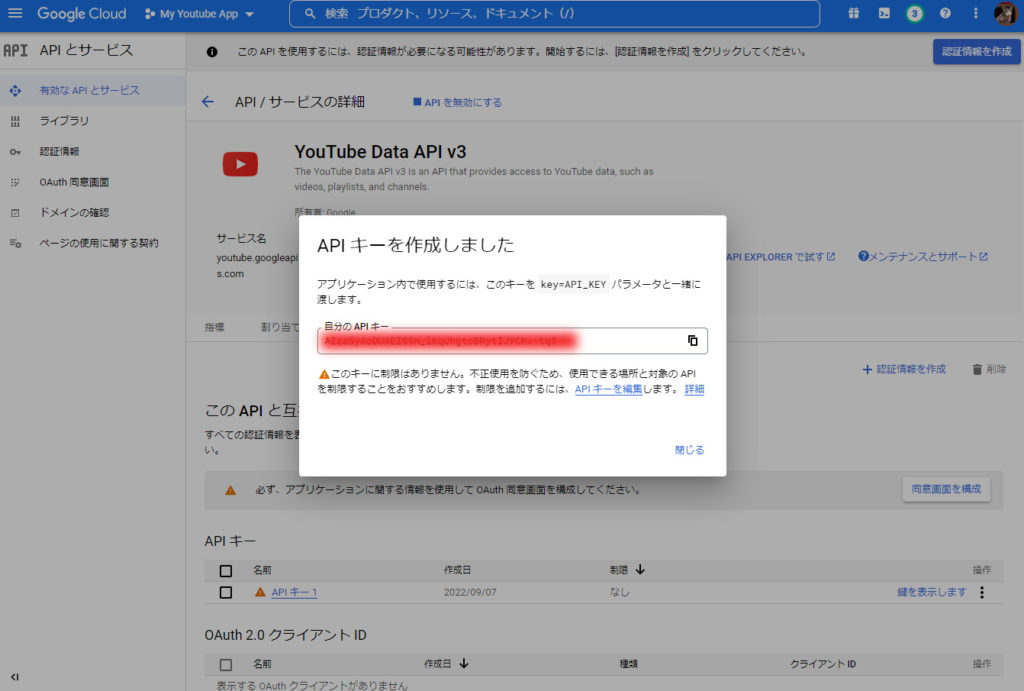Click the 2022/09/07 creation date cell
The height and width of the screenshot is (691, 1024).
[x=470, y=592]
